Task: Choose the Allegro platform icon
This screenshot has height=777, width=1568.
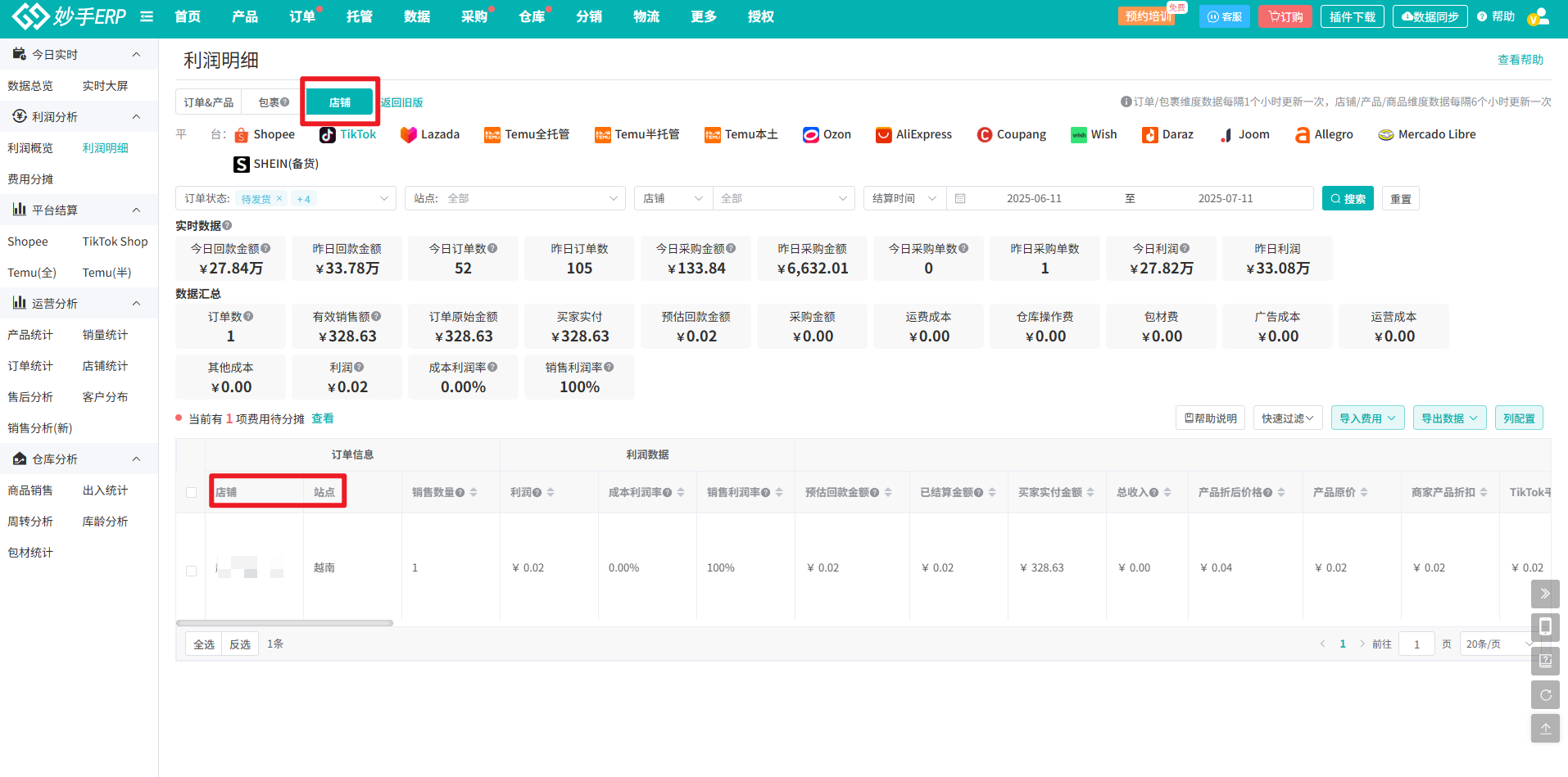Action: pyautogui.click(x=1303, y=135)
